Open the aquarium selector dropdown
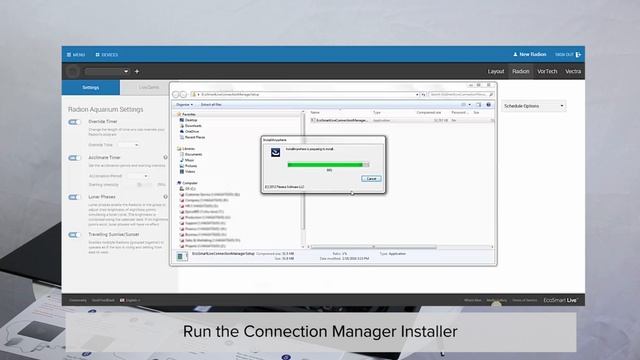640x360 pixels. [x=107, y=71]
